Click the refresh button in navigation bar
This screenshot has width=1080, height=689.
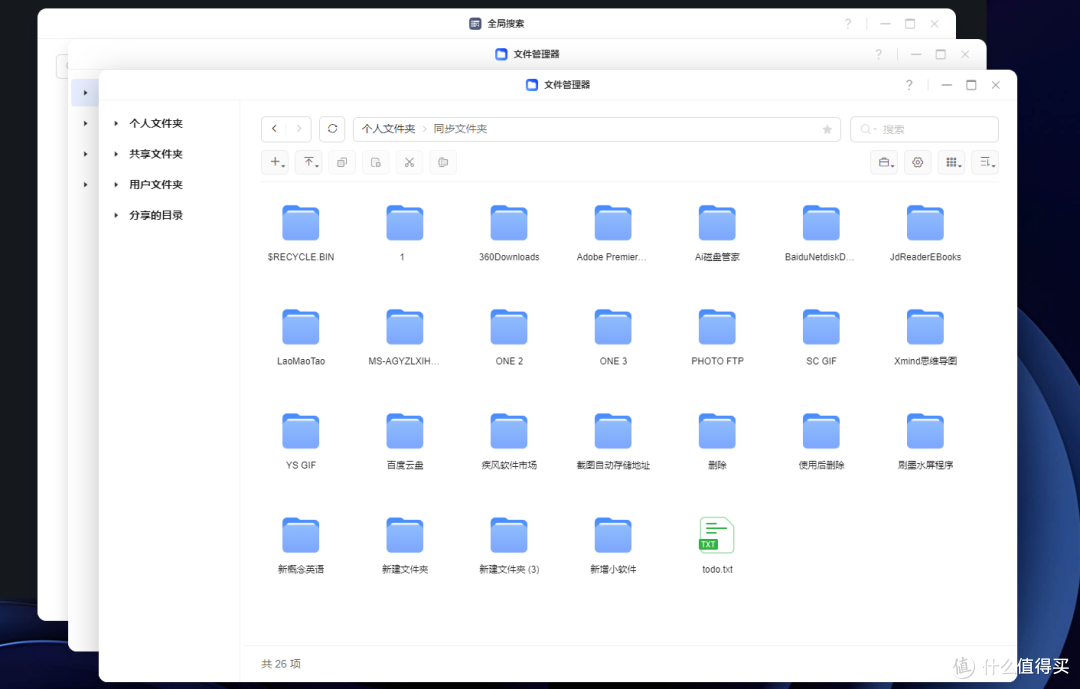point(332,129)
